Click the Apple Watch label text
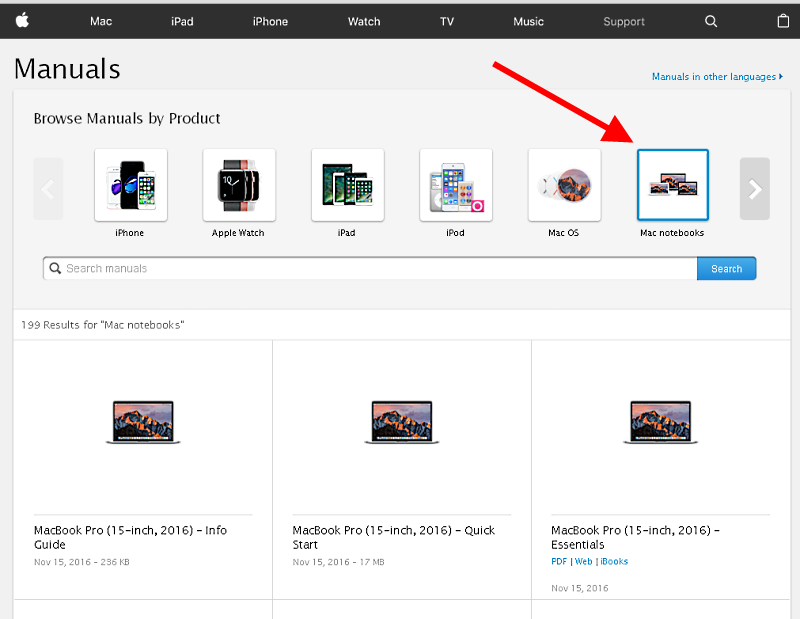800x619 pixels. [x=238, y=233]
